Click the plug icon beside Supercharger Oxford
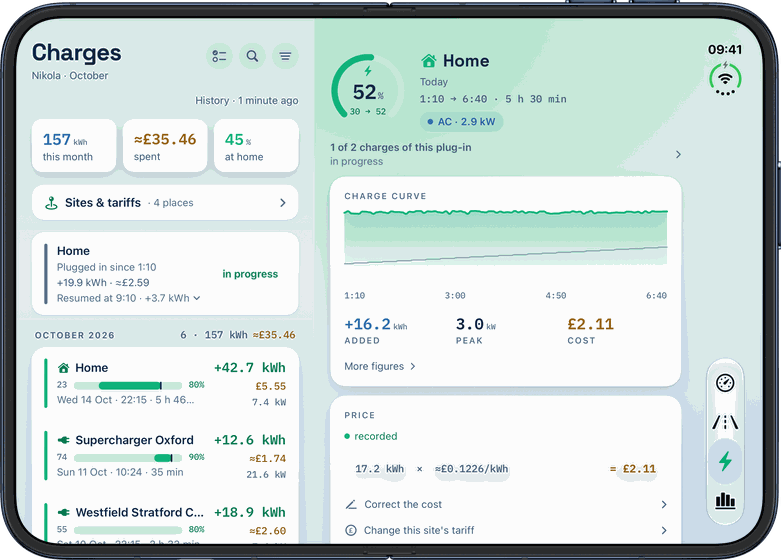Viewport: 781px width, 560px height. point(63,440)
